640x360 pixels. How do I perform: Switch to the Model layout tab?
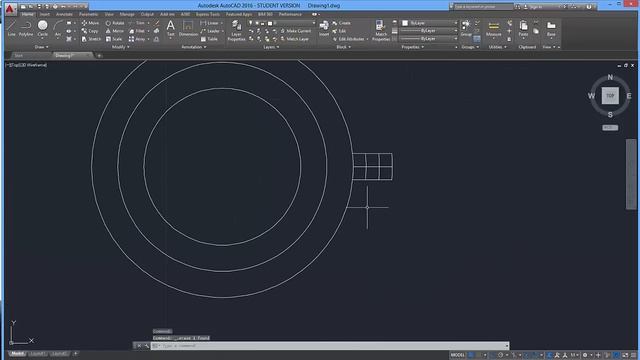point(18,353)
